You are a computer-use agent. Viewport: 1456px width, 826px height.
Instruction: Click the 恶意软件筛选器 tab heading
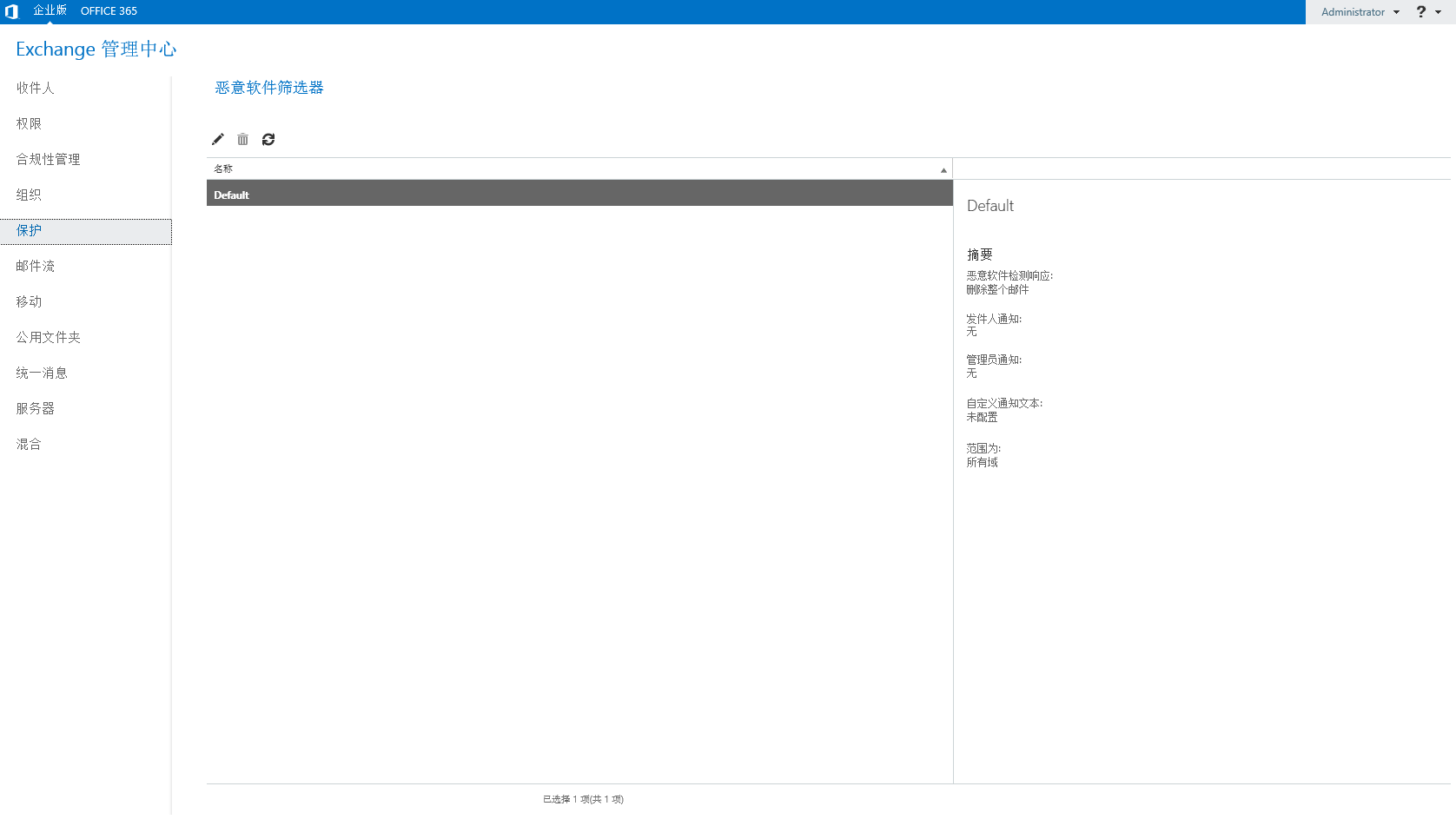[x=269, y=88]
